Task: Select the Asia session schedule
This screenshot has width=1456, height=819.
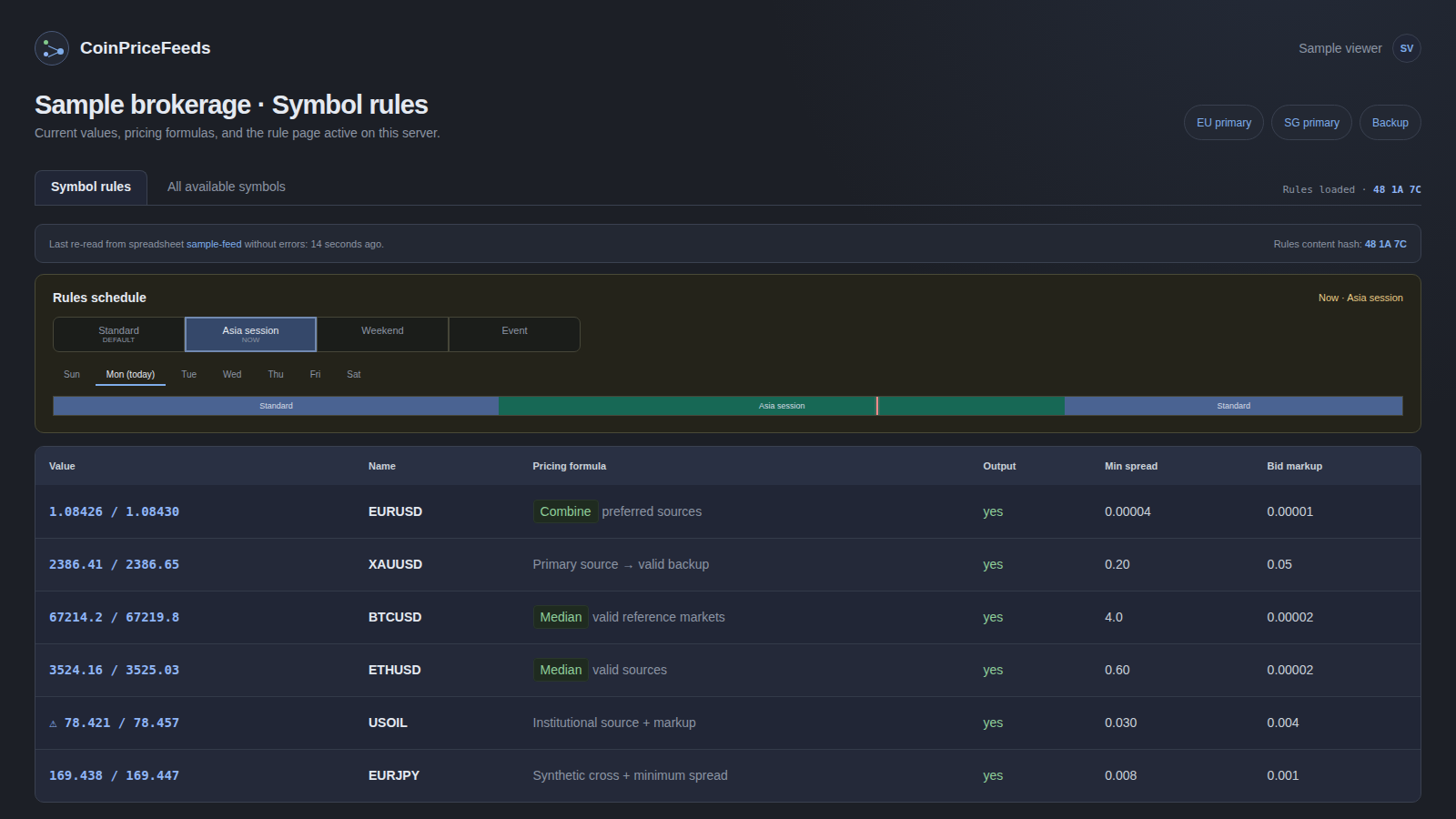Action: coord(250,334)
